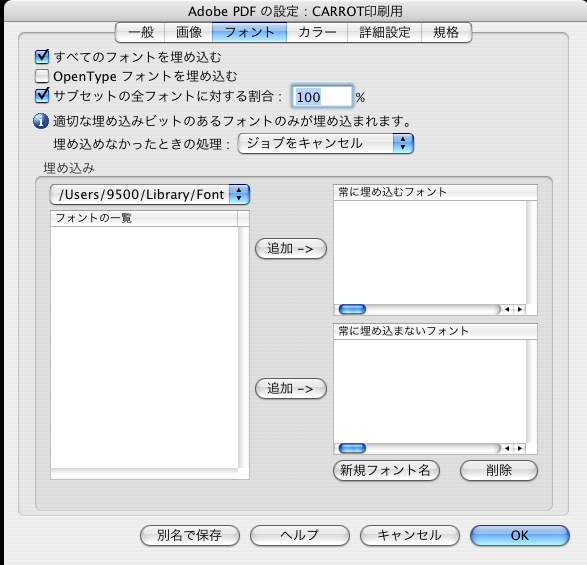Click the subset percentage field showing 100

[322, 97]
